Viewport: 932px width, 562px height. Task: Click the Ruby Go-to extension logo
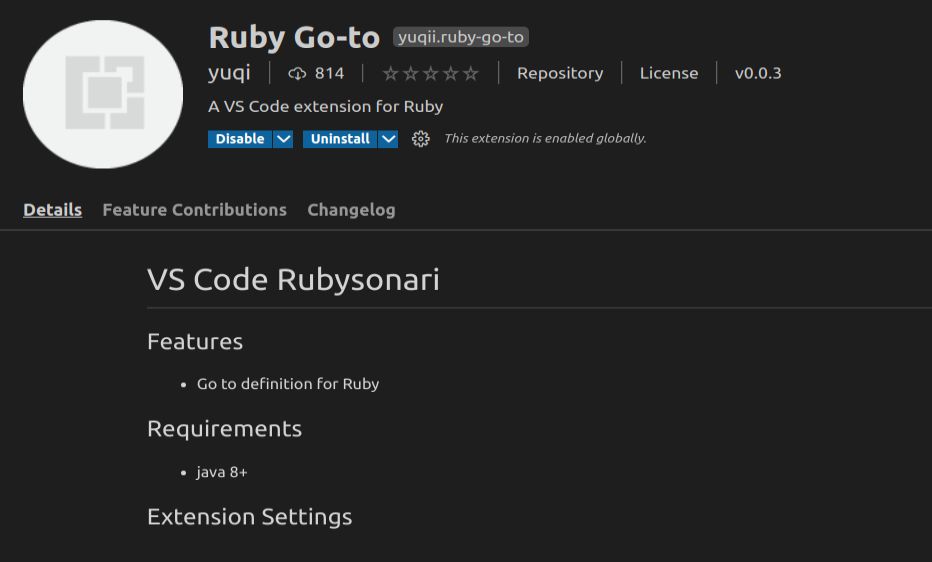click(x=103, y=94)
